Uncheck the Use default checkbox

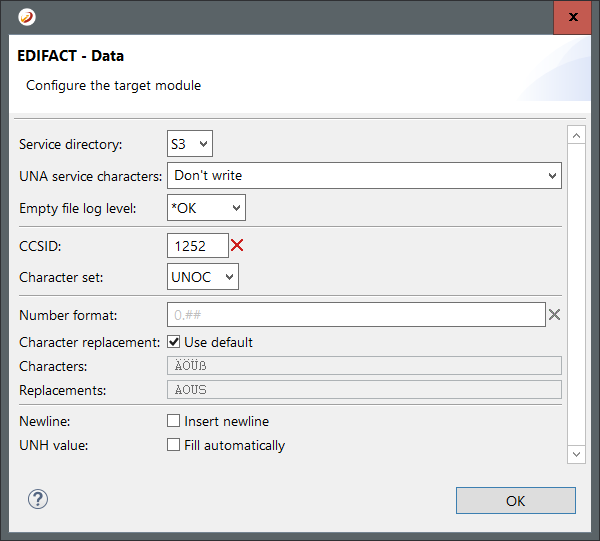174,342
